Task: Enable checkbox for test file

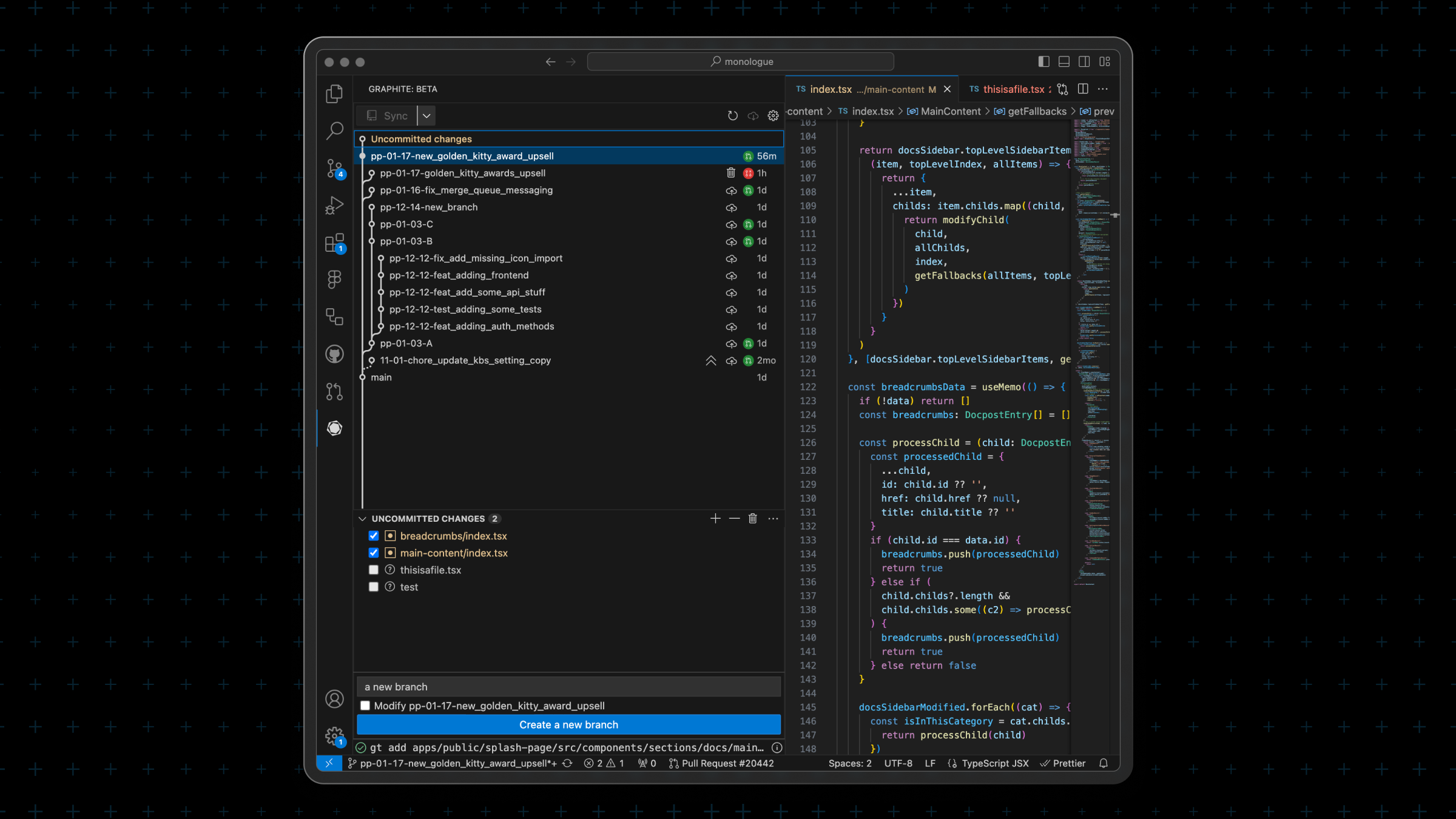Action: click(x=373, y=587)
